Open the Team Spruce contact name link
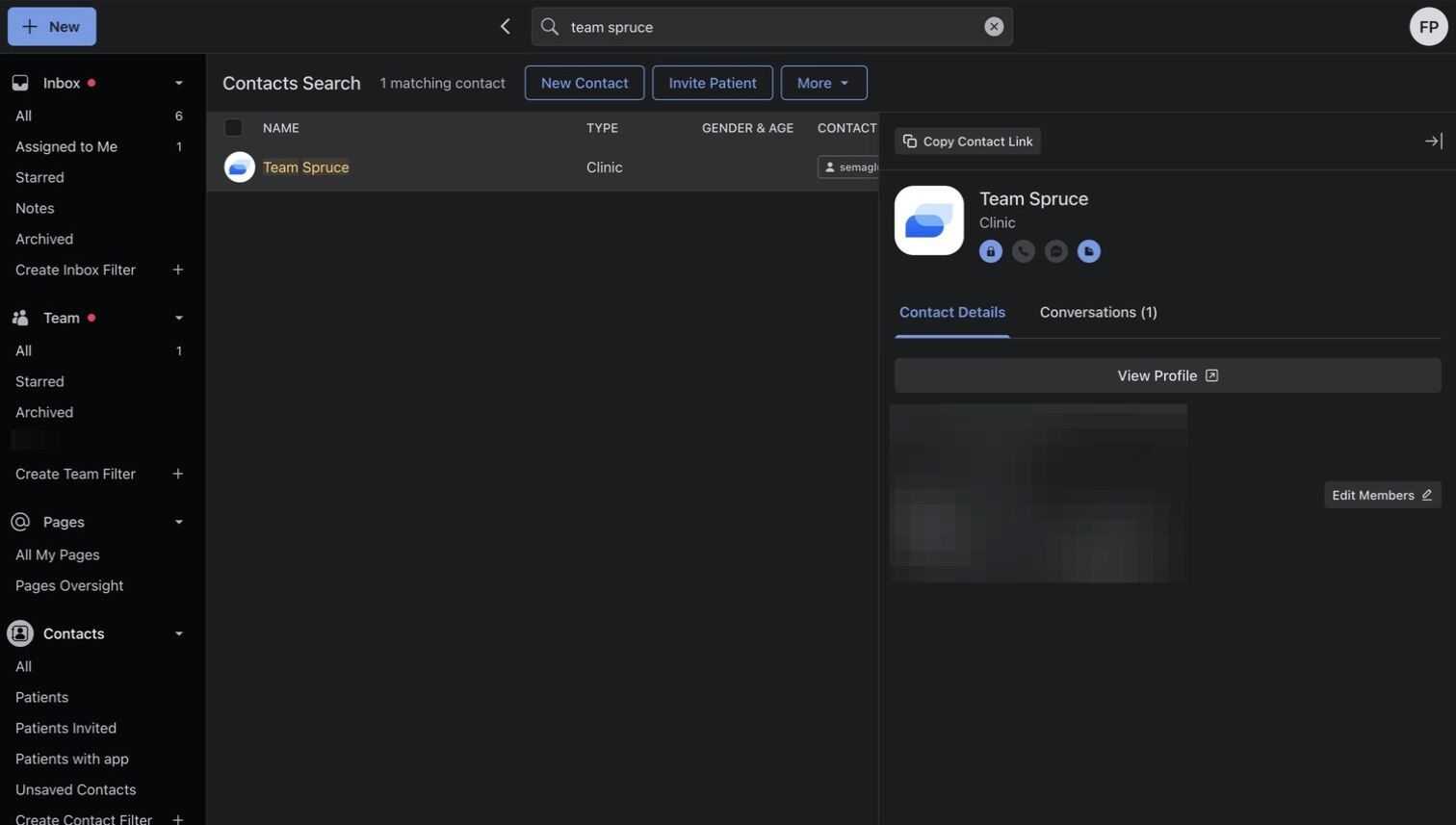This screenshot has width=1456, height=825. click(306, 168)
